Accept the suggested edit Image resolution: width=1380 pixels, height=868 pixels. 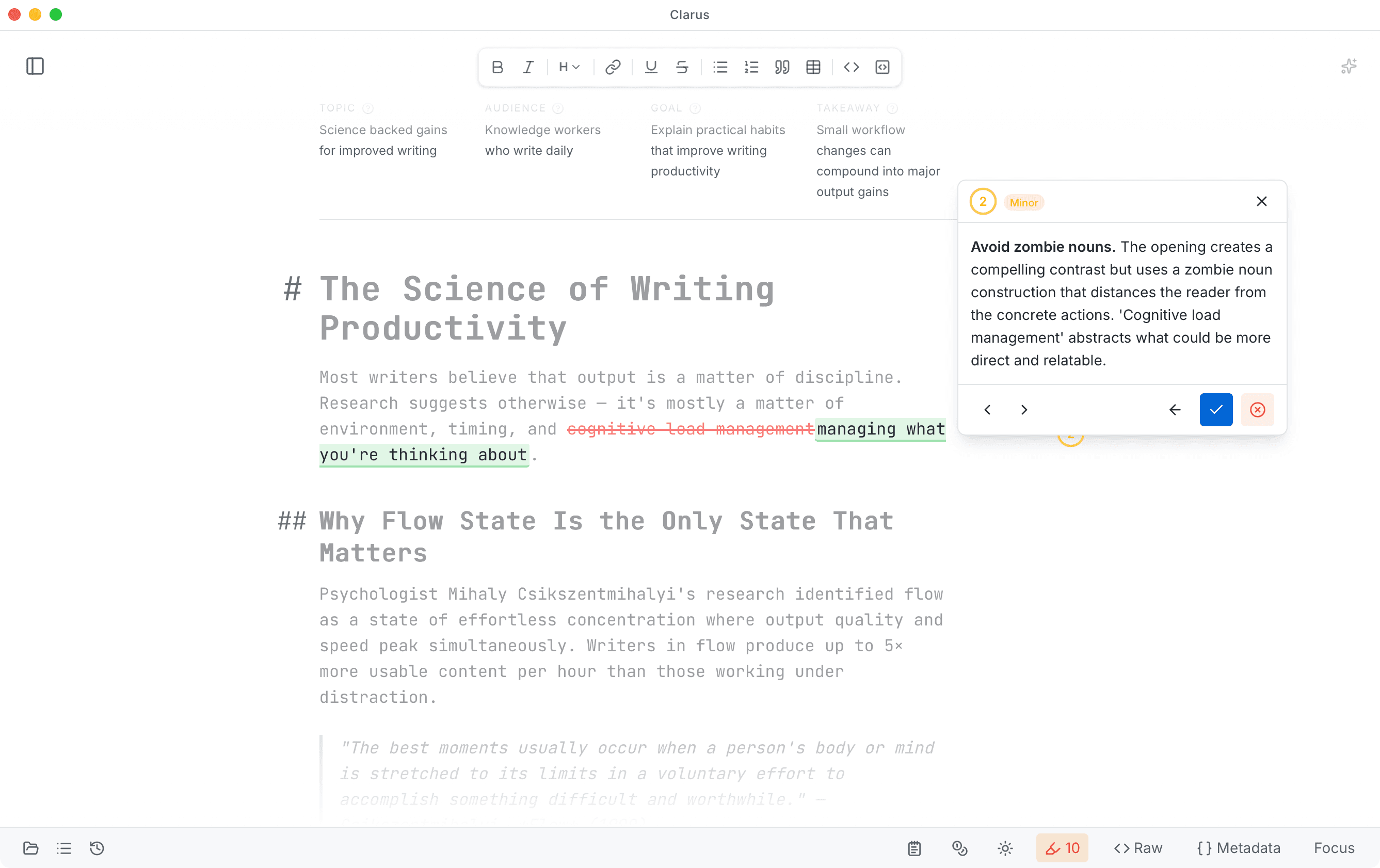(1216, 410)
